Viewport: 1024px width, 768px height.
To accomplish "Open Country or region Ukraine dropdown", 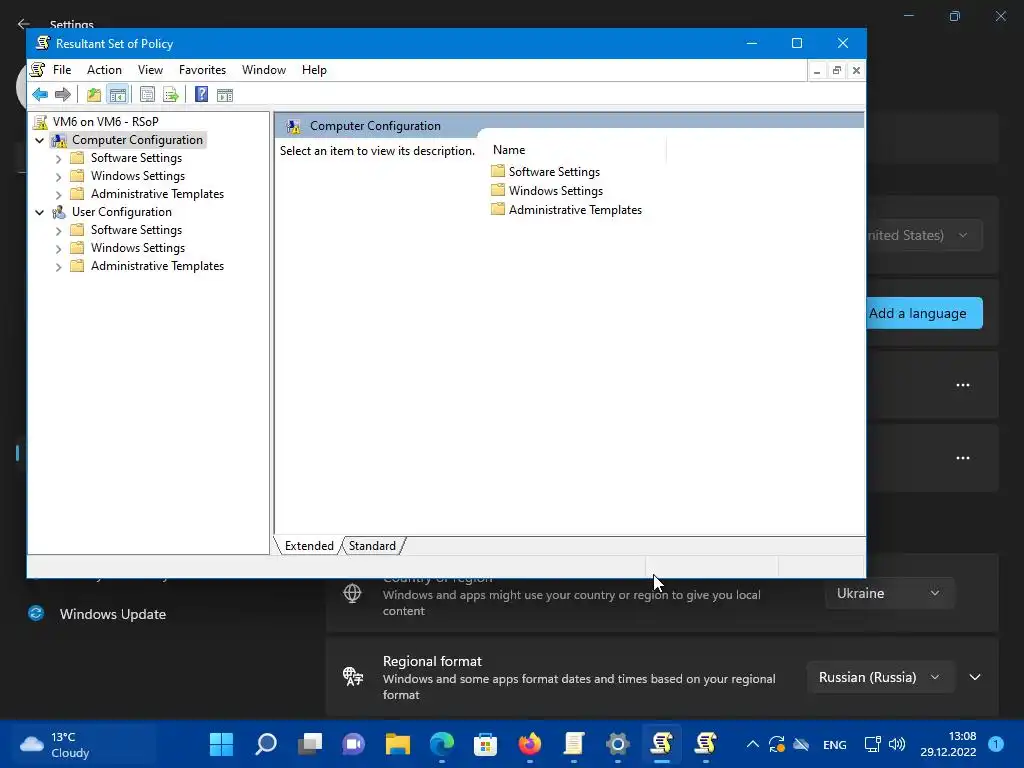I will click(889, 593).
